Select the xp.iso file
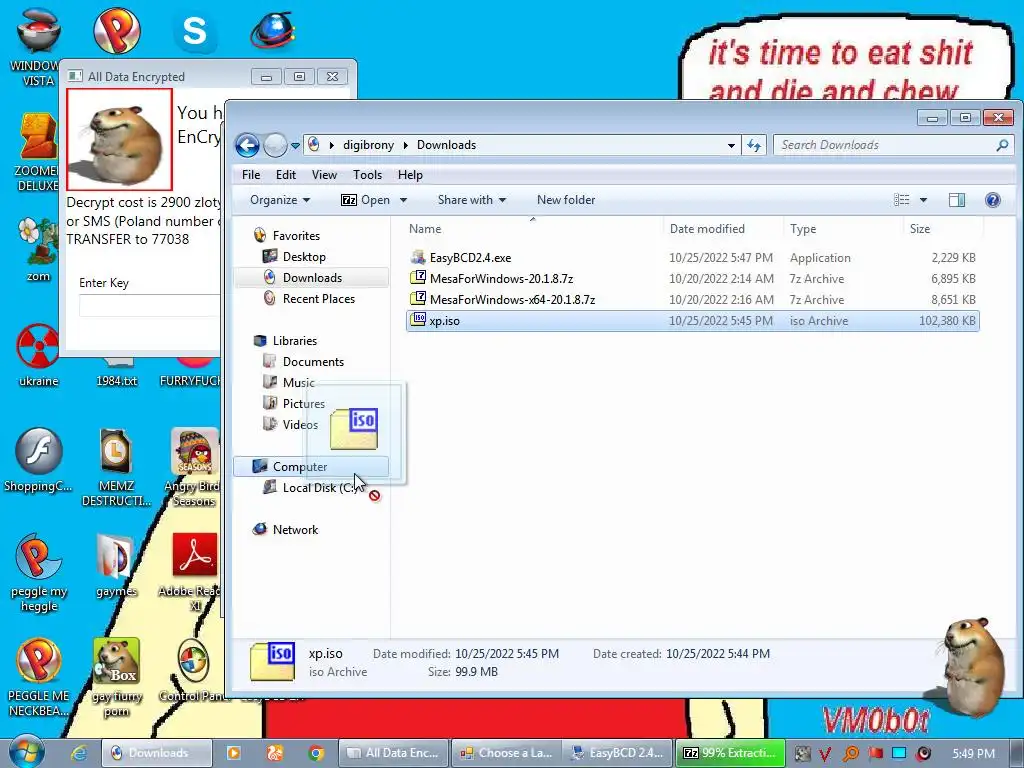This screenshot has width=1024, height=768. pos(692,321)
